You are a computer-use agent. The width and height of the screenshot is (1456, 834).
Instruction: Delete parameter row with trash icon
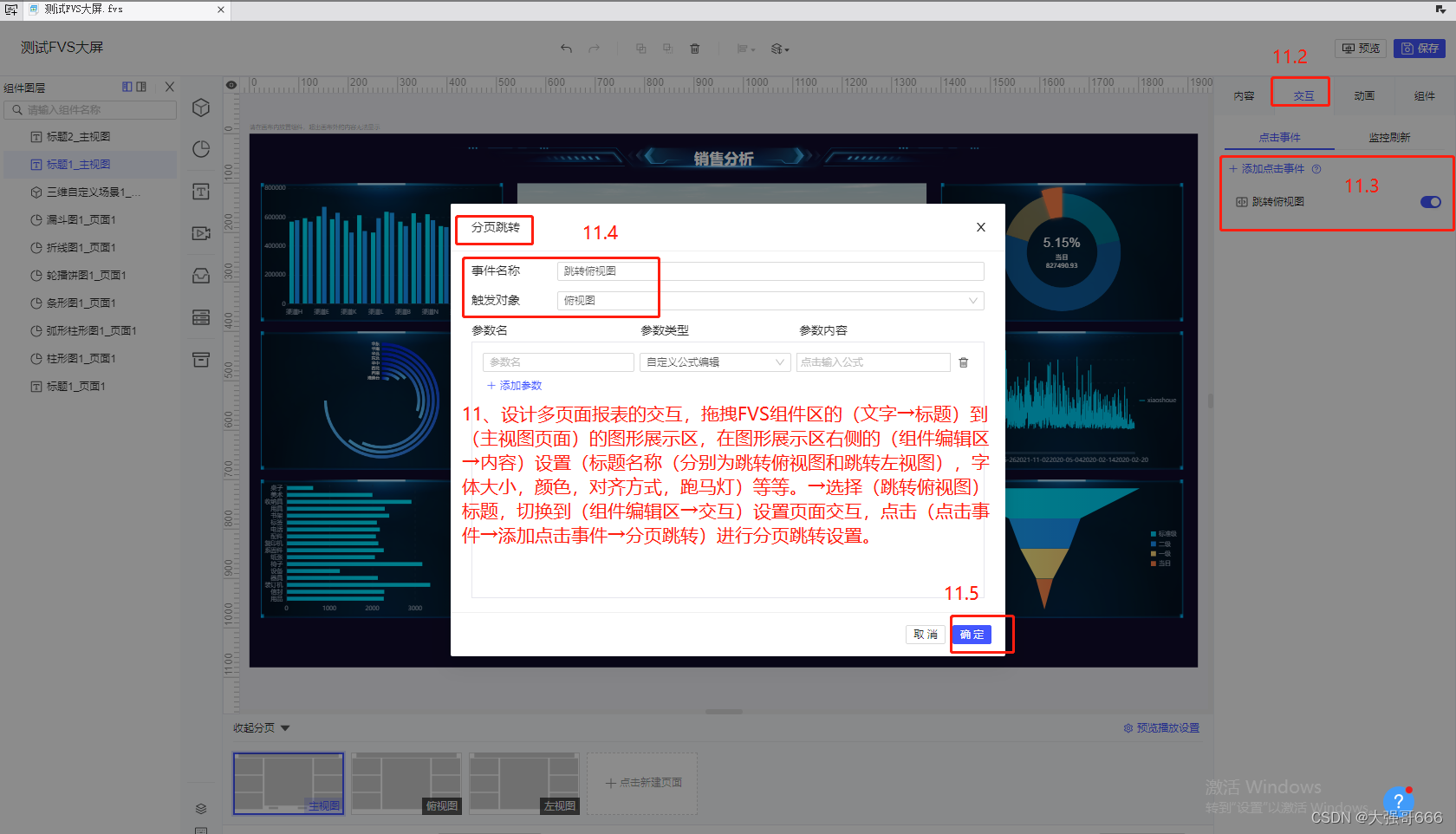[963, 362]
